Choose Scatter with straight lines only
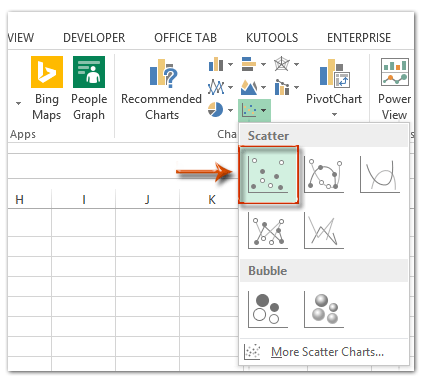The image size is (424, 381). tap(324, 231)
